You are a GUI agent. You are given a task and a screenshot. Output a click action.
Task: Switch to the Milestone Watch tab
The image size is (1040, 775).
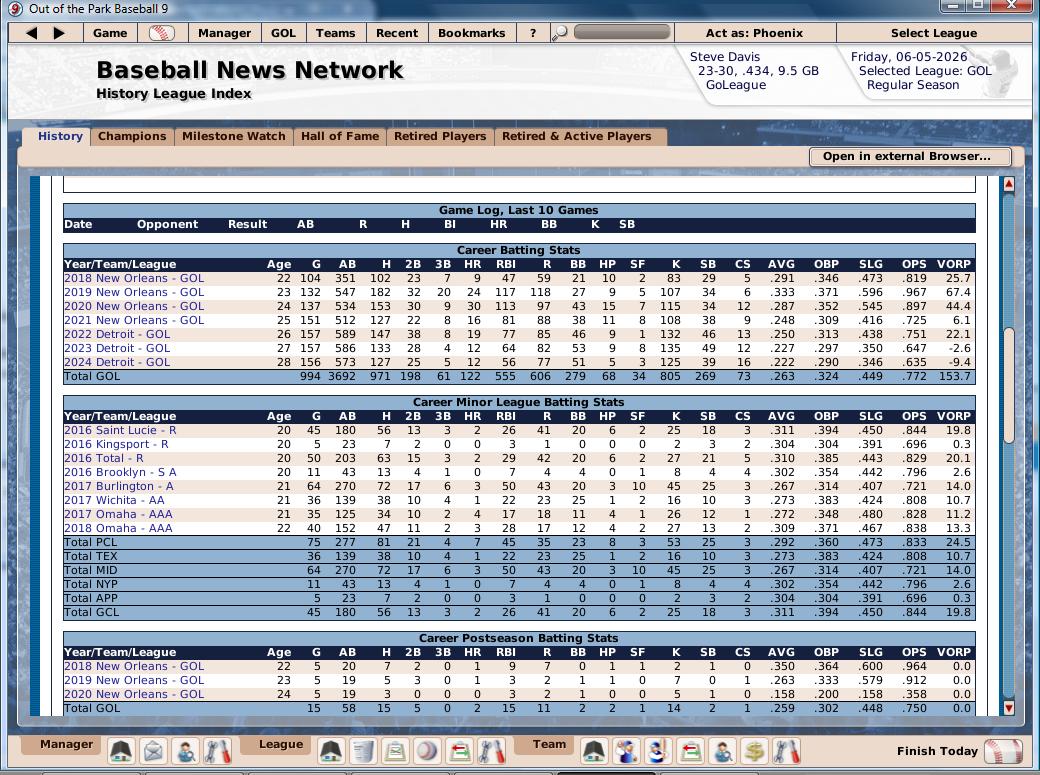234,136
